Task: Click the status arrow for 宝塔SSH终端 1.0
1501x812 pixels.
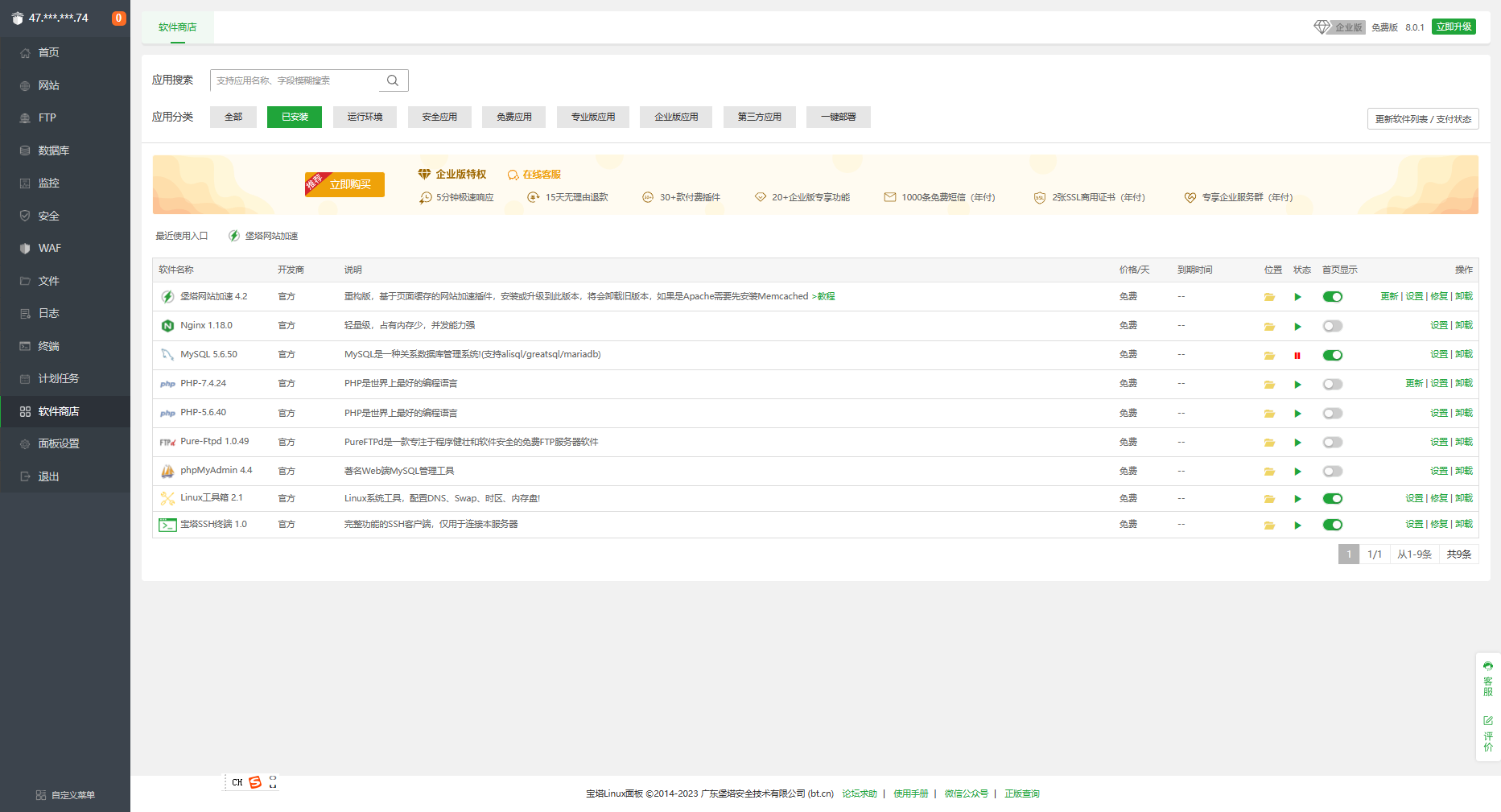Action: click(1297, 525)
